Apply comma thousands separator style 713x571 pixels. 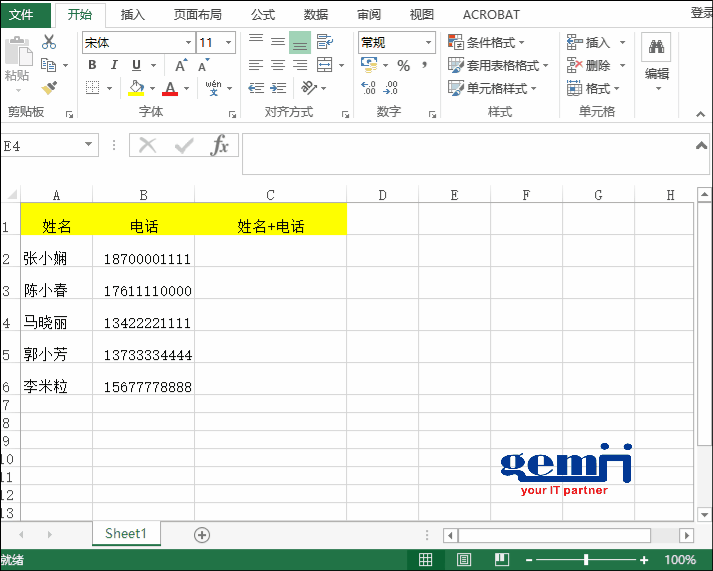click(425, 65)
